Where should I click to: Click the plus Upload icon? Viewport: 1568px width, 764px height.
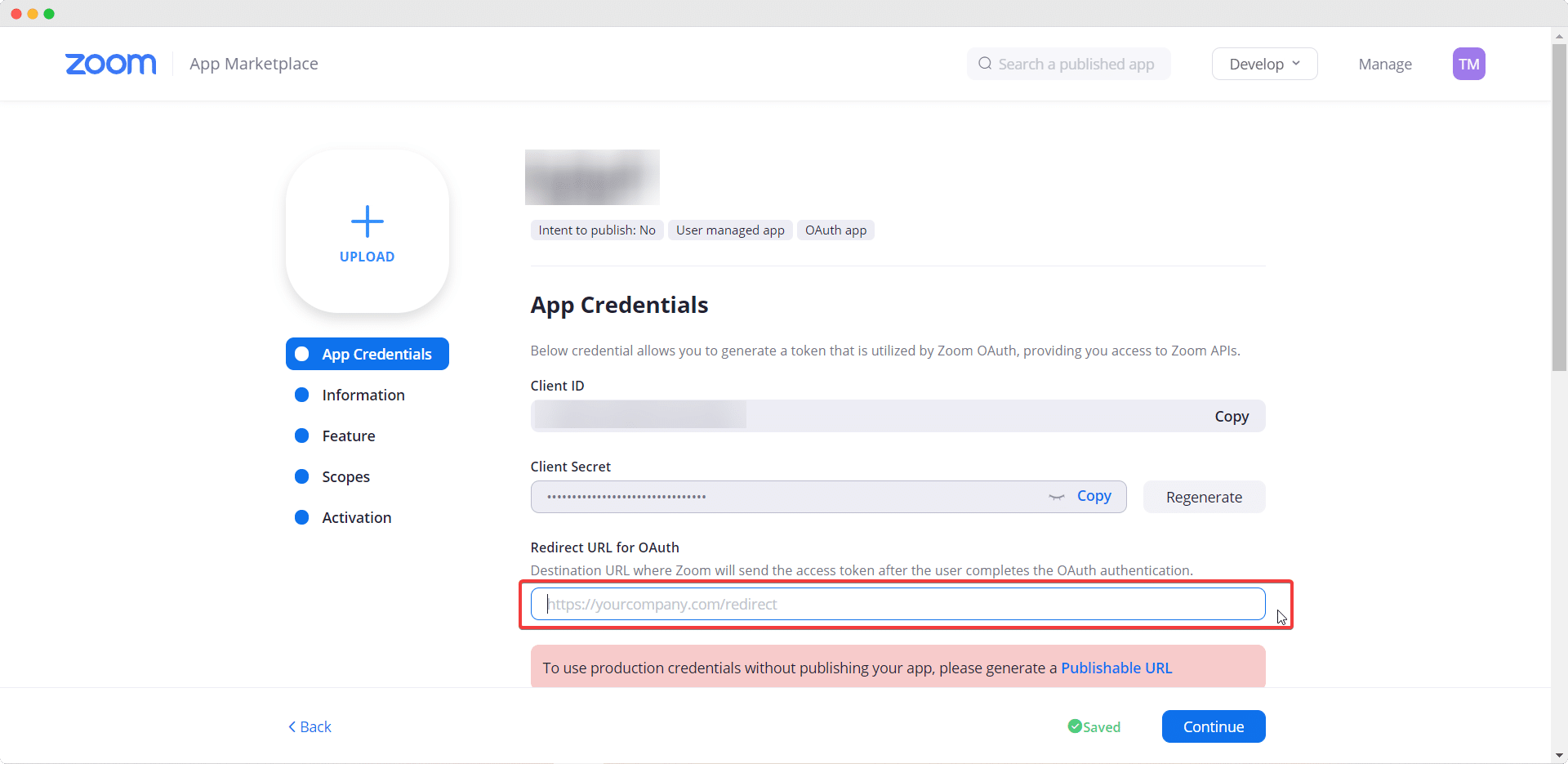tap(367, 221)
